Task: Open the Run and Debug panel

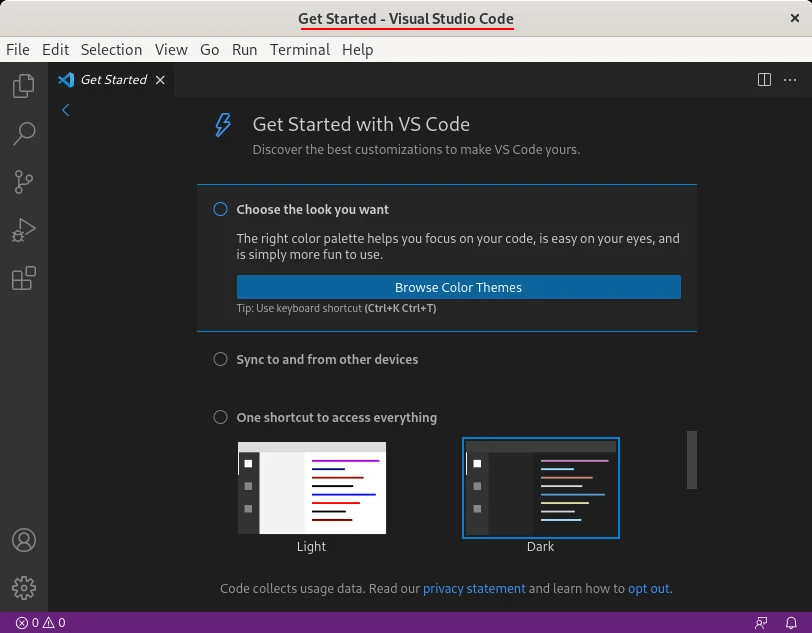Action: point(24,230)
